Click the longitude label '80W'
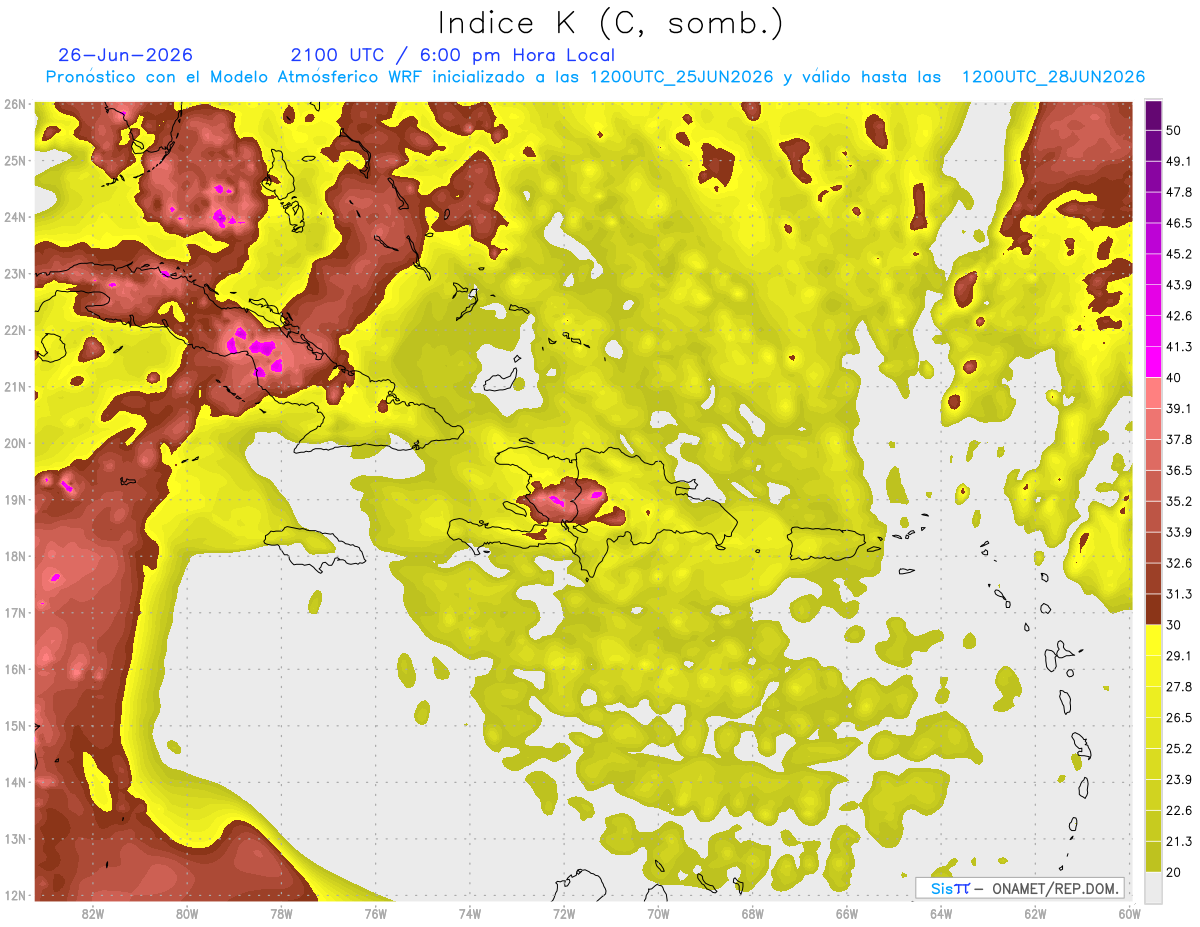The height and width of the screenshot is (927, 1200). coord(187,913)
